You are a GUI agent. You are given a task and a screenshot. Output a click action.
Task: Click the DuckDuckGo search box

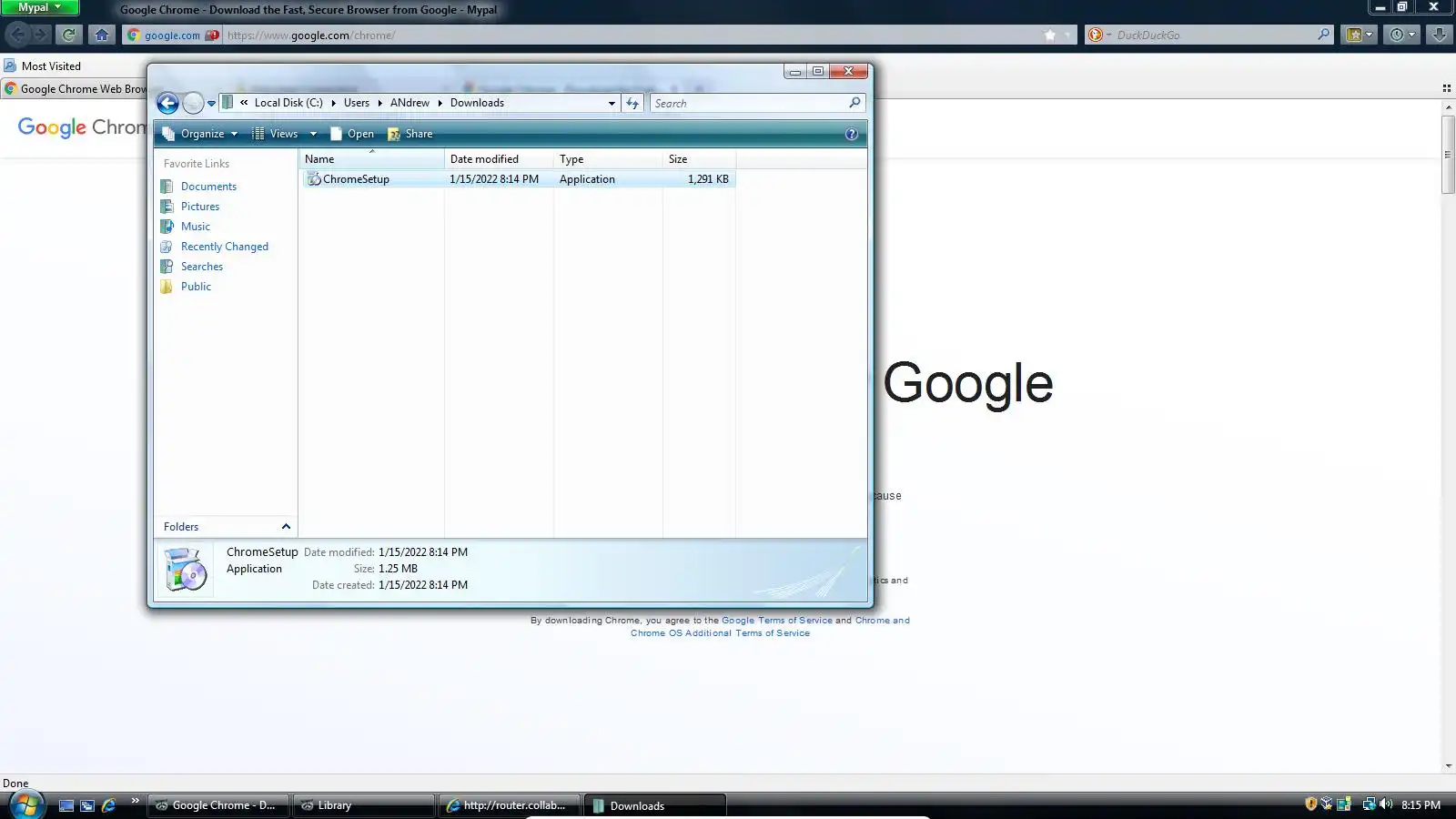1214,35
